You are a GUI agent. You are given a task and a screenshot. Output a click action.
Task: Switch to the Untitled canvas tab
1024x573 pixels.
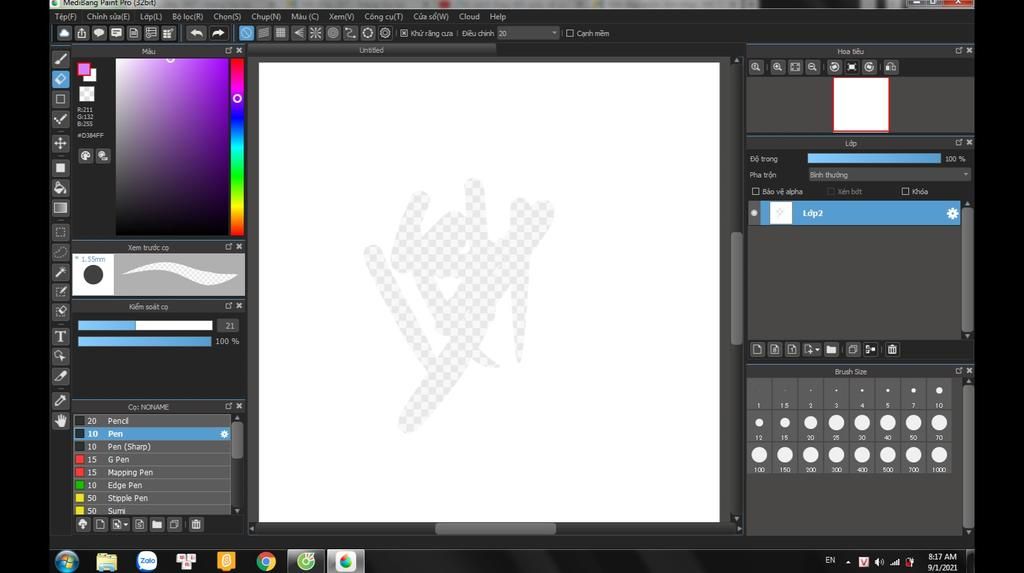(371, 50)
